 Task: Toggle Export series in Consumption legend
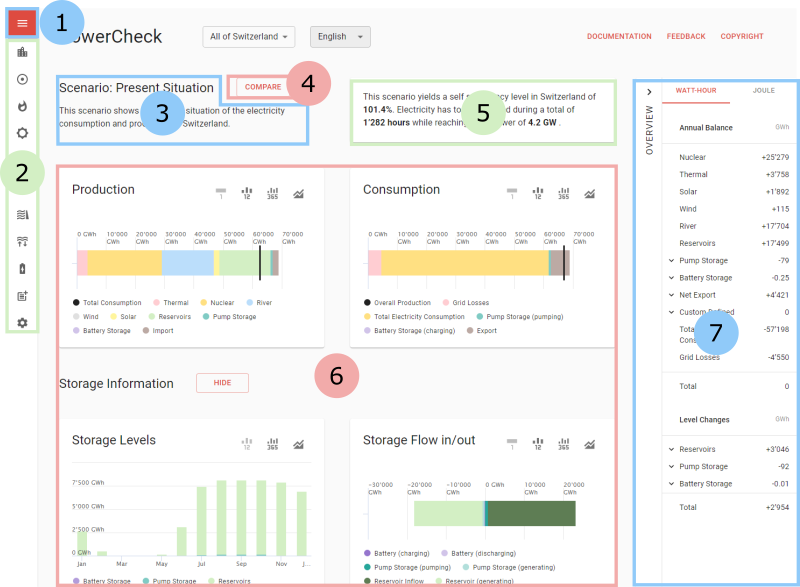[487, 330]
